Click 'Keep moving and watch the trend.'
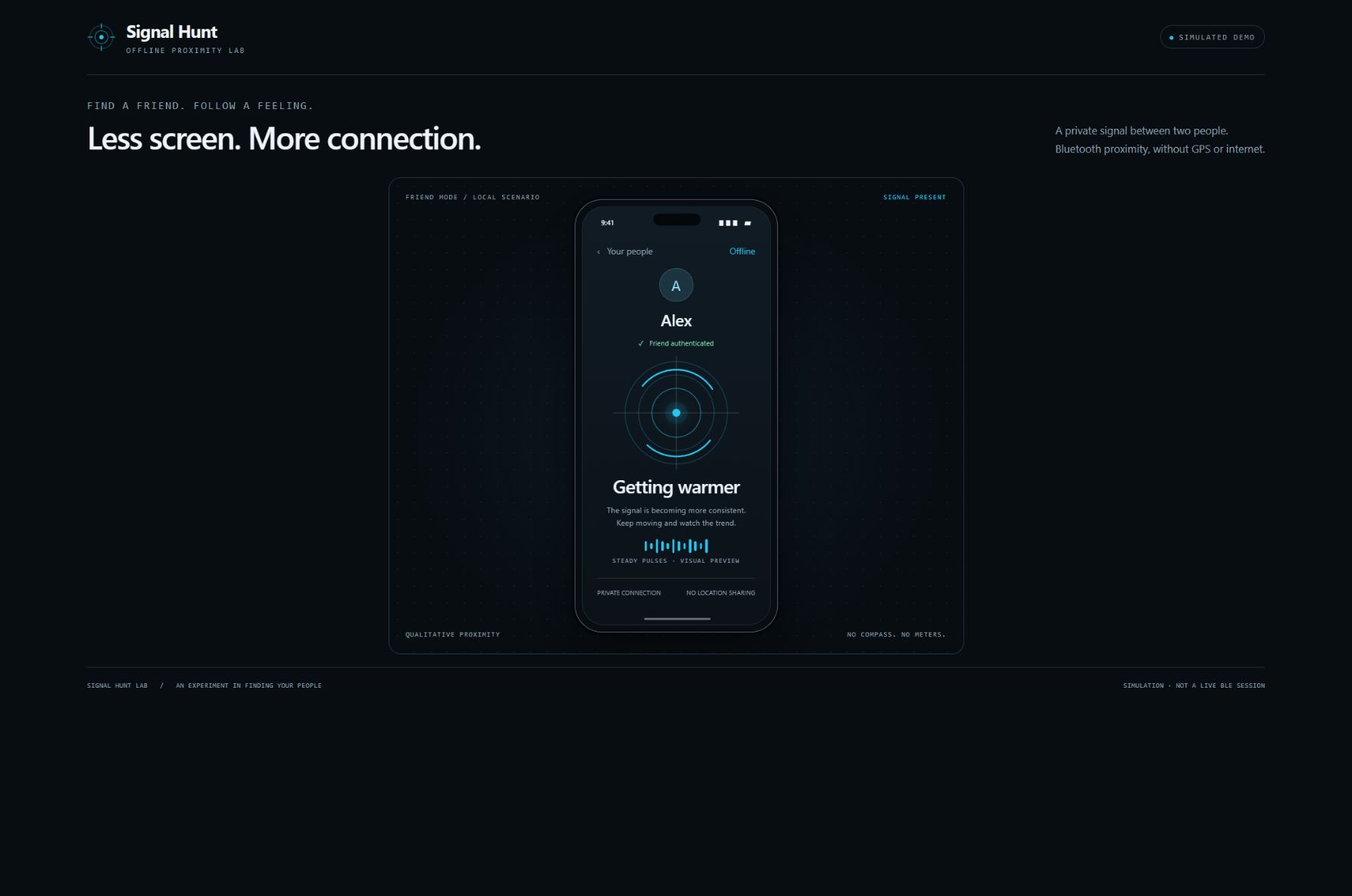Screen dimensions: 1352x896 tap(676, 523)
